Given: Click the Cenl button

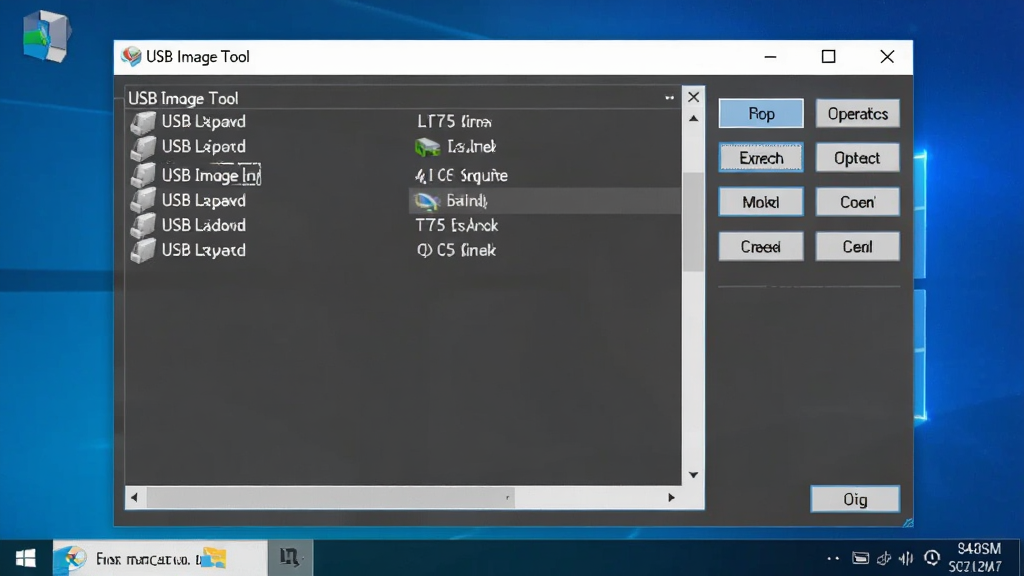Looking at the screenshot, I should [x=857, y=247].
